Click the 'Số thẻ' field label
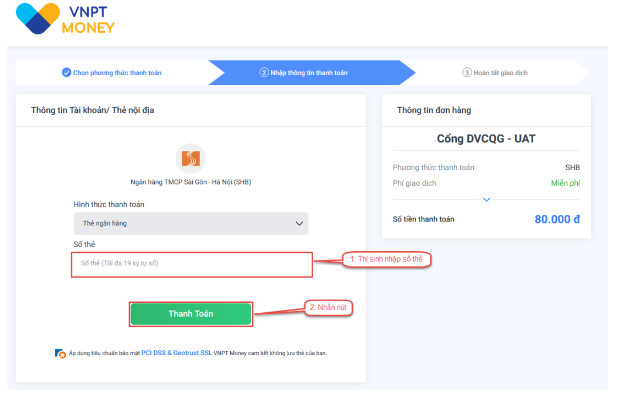This screenshot has width=620, height=395. 84,244
